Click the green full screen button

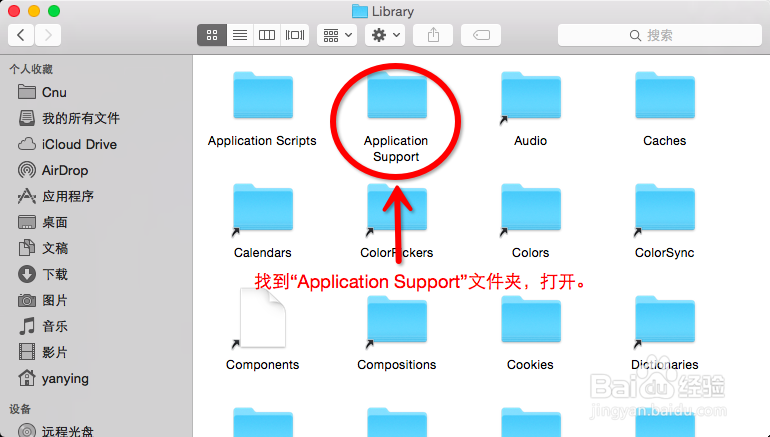pyautogui.click(x=54, y=11)
